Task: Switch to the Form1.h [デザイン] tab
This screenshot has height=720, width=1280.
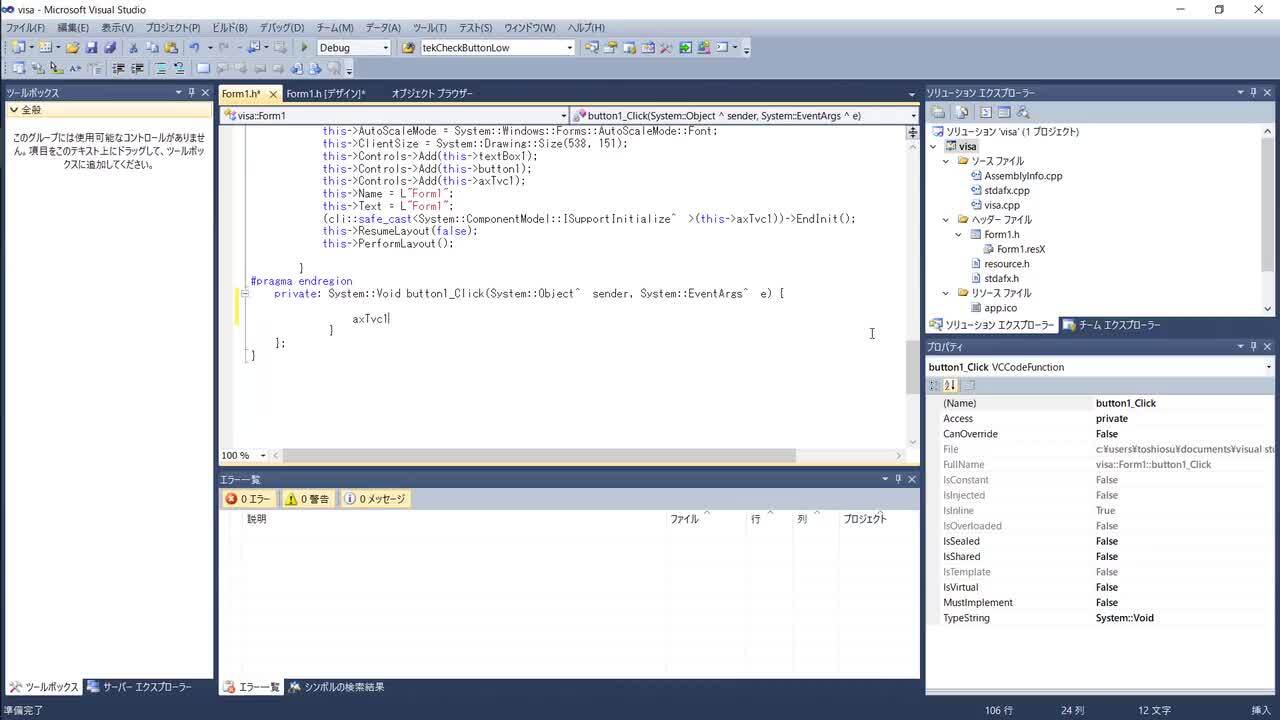Action: tap(325, 94)
